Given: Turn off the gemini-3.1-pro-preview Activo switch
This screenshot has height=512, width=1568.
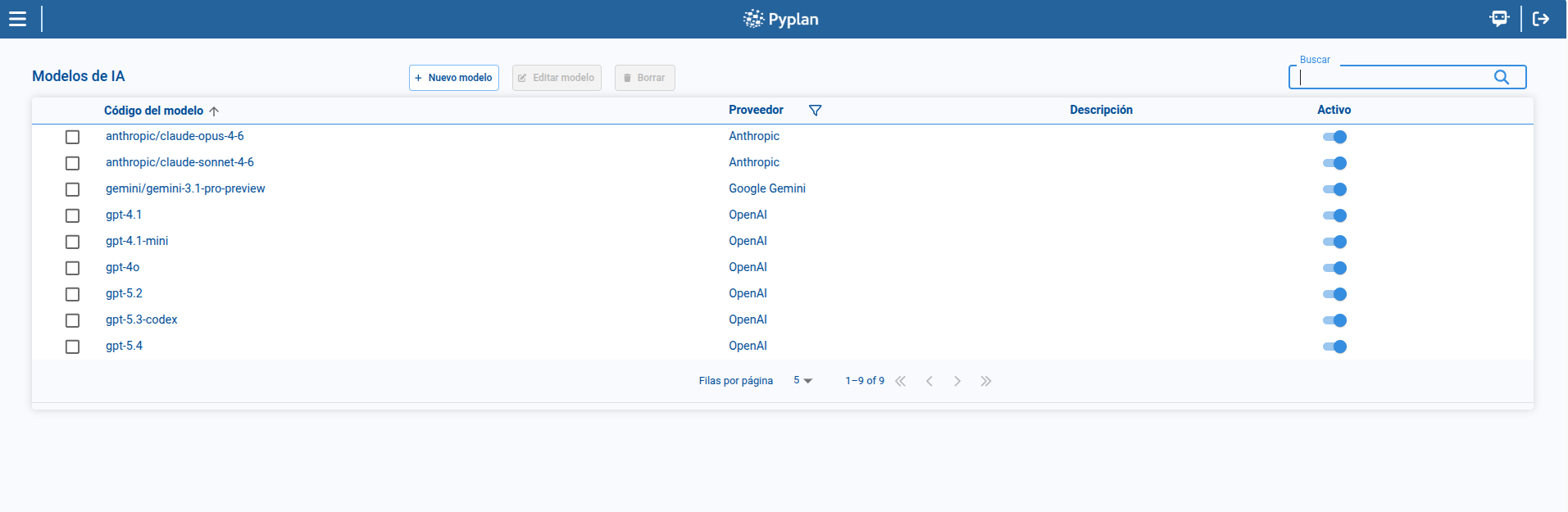Looking at the screenshot, I should pos(1334,189).
